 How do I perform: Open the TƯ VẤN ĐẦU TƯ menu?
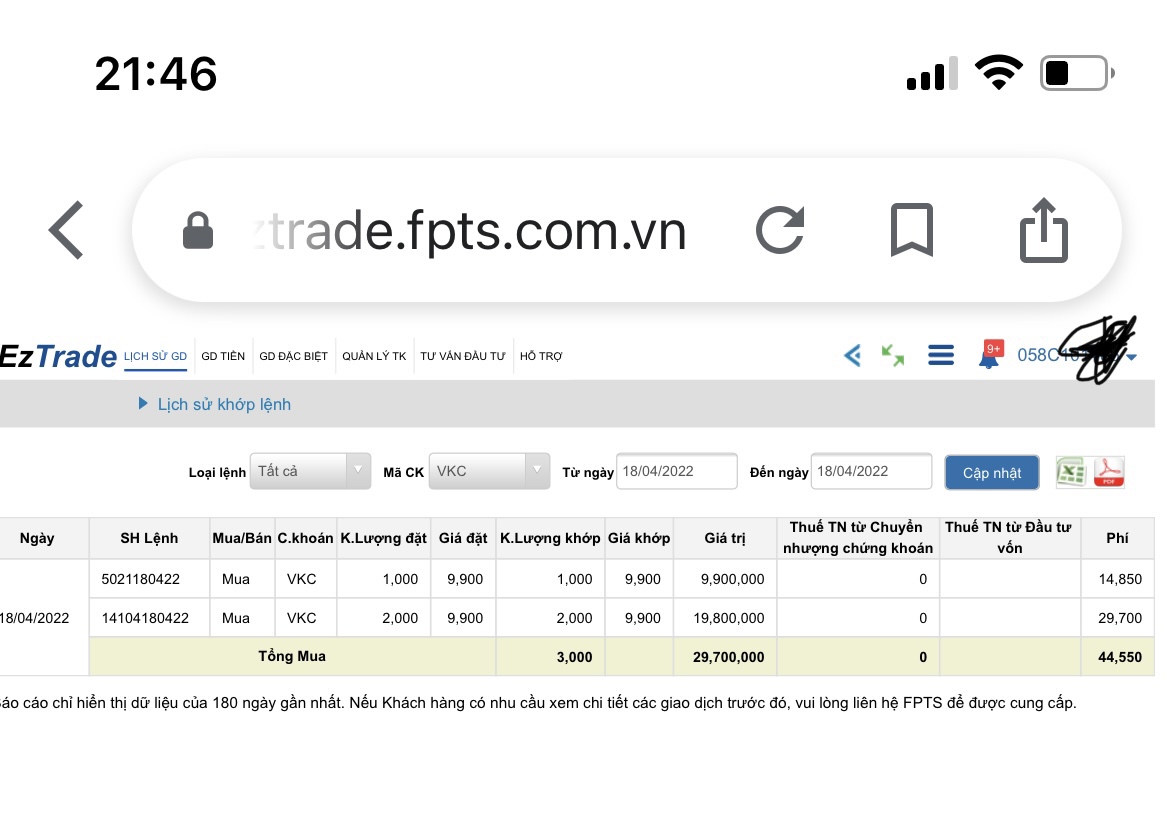(463, 356)
